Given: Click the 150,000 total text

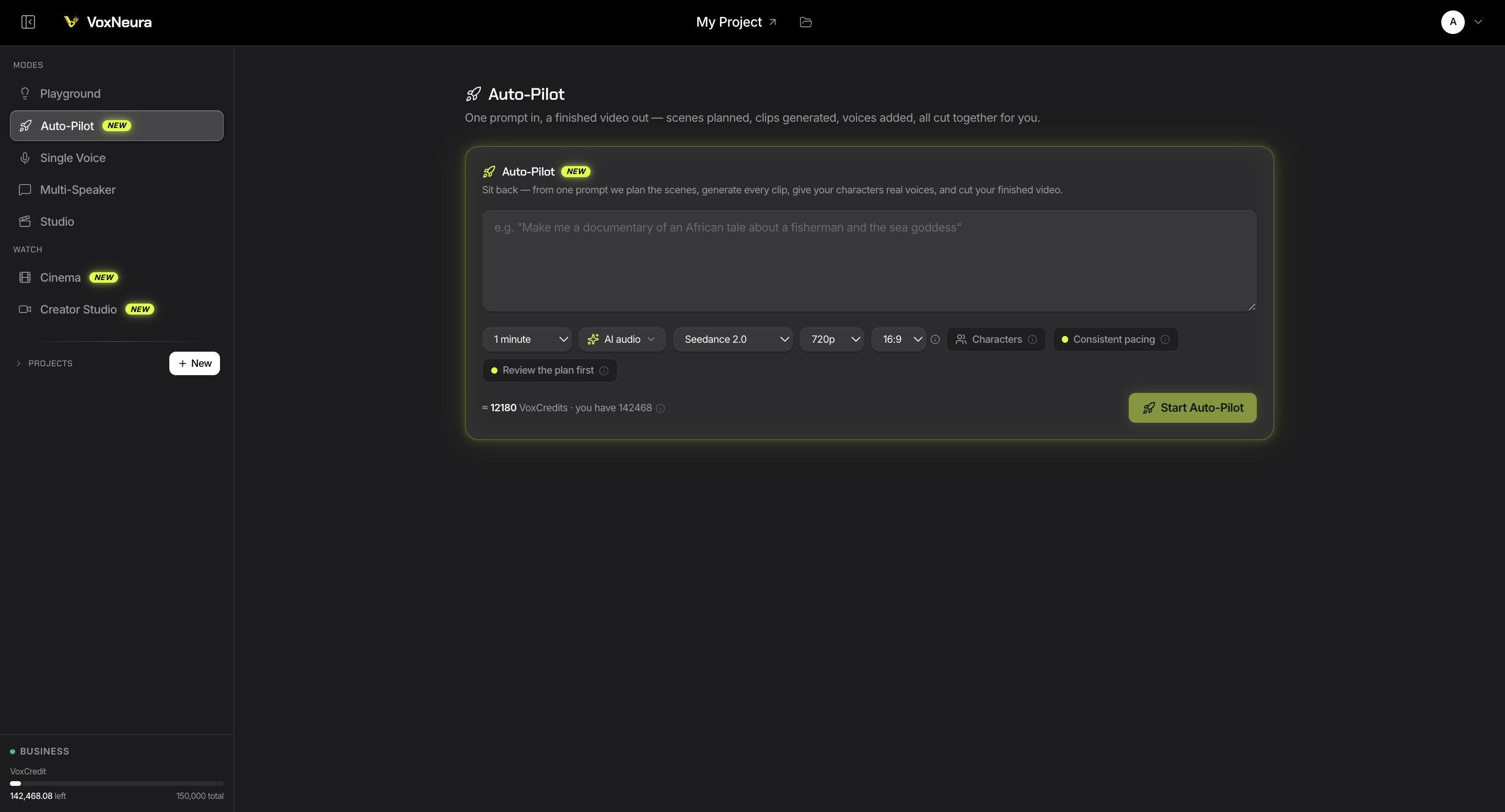Looking at the screenshot, I should [x=200, y=796].
